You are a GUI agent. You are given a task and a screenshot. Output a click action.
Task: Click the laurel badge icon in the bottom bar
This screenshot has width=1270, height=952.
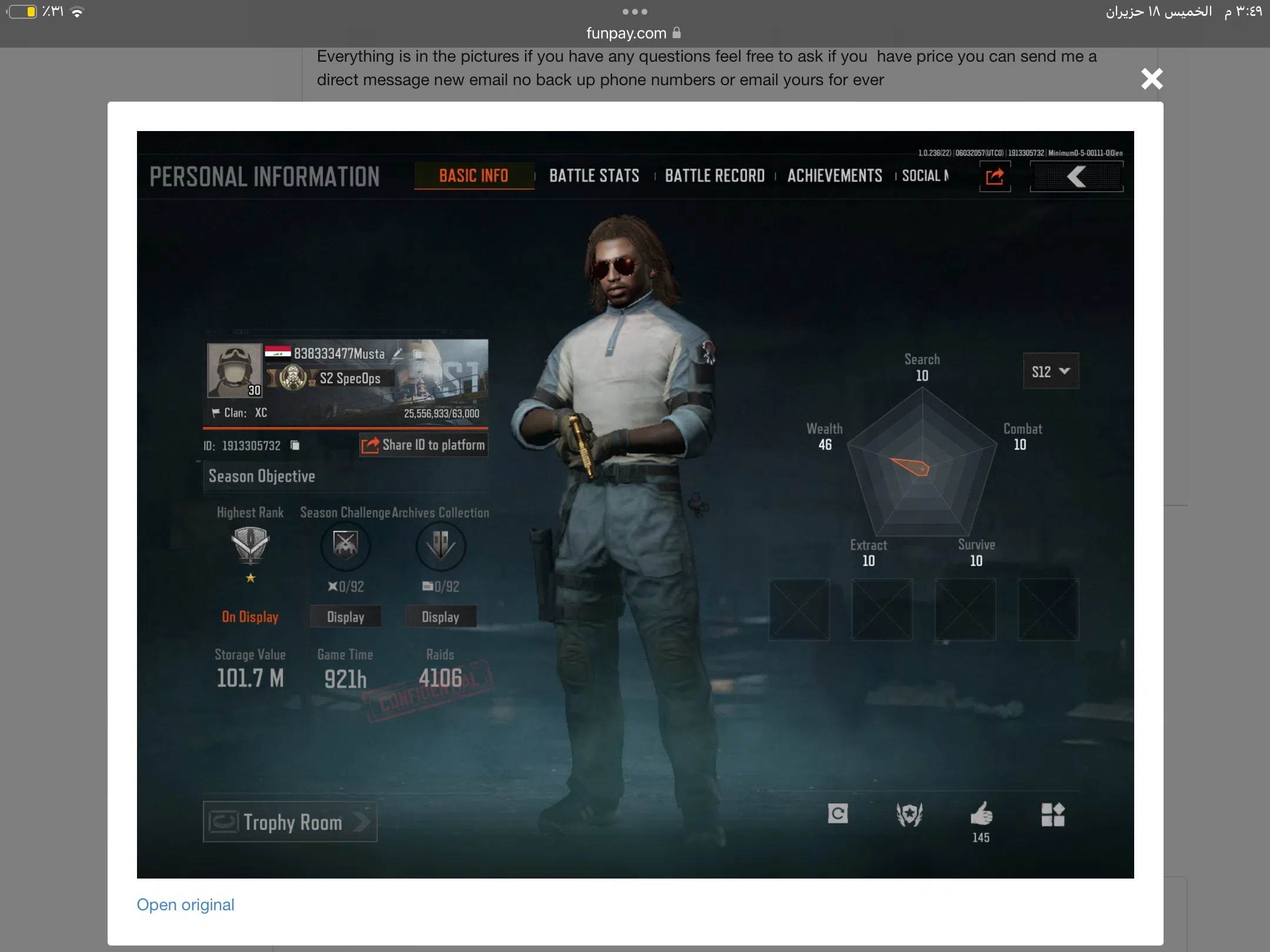coord(910,814)
